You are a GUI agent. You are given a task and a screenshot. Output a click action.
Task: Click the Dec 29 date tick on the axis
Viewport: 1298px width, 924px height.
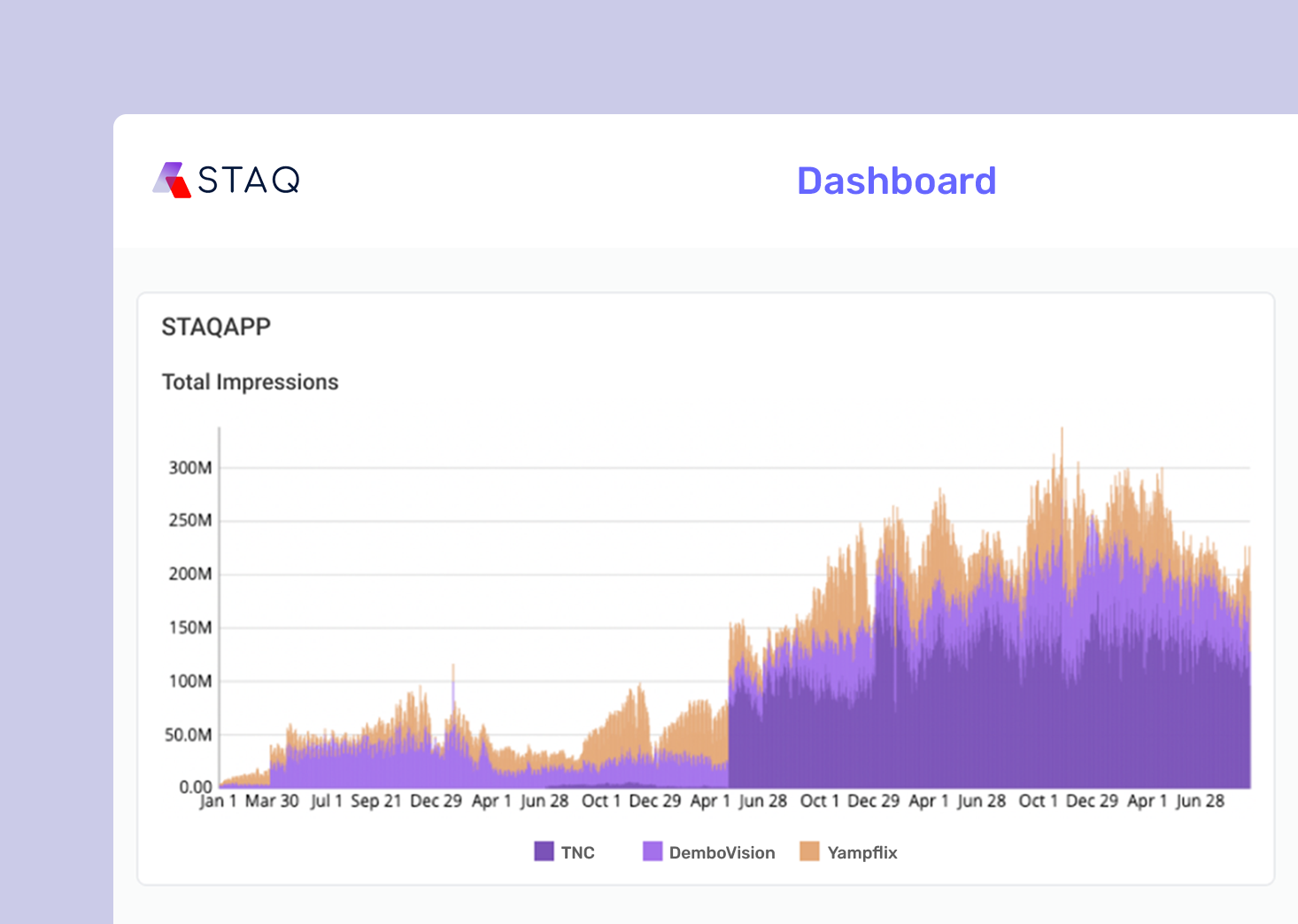[x=437, y=800]
